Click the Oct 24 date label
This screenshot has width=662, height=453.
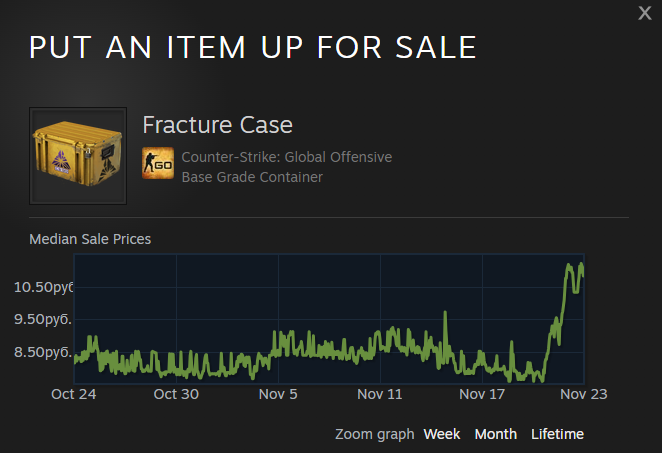pos(74,394)
